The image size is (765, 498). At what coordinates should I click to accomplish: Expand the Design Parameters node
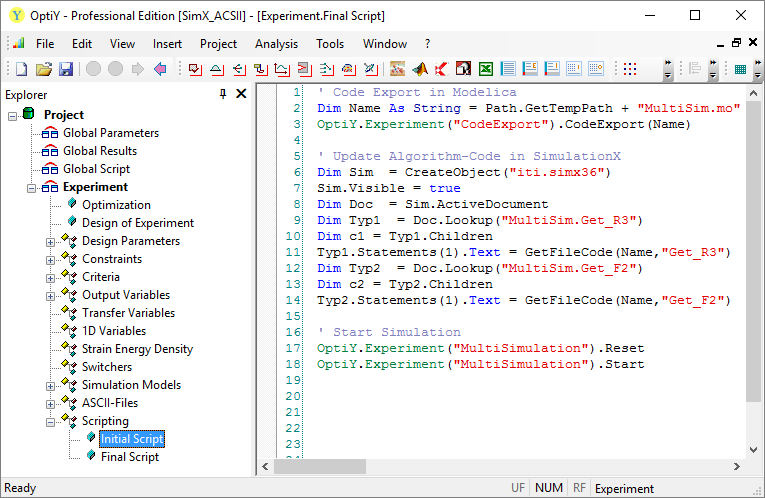tap(50, 242)
